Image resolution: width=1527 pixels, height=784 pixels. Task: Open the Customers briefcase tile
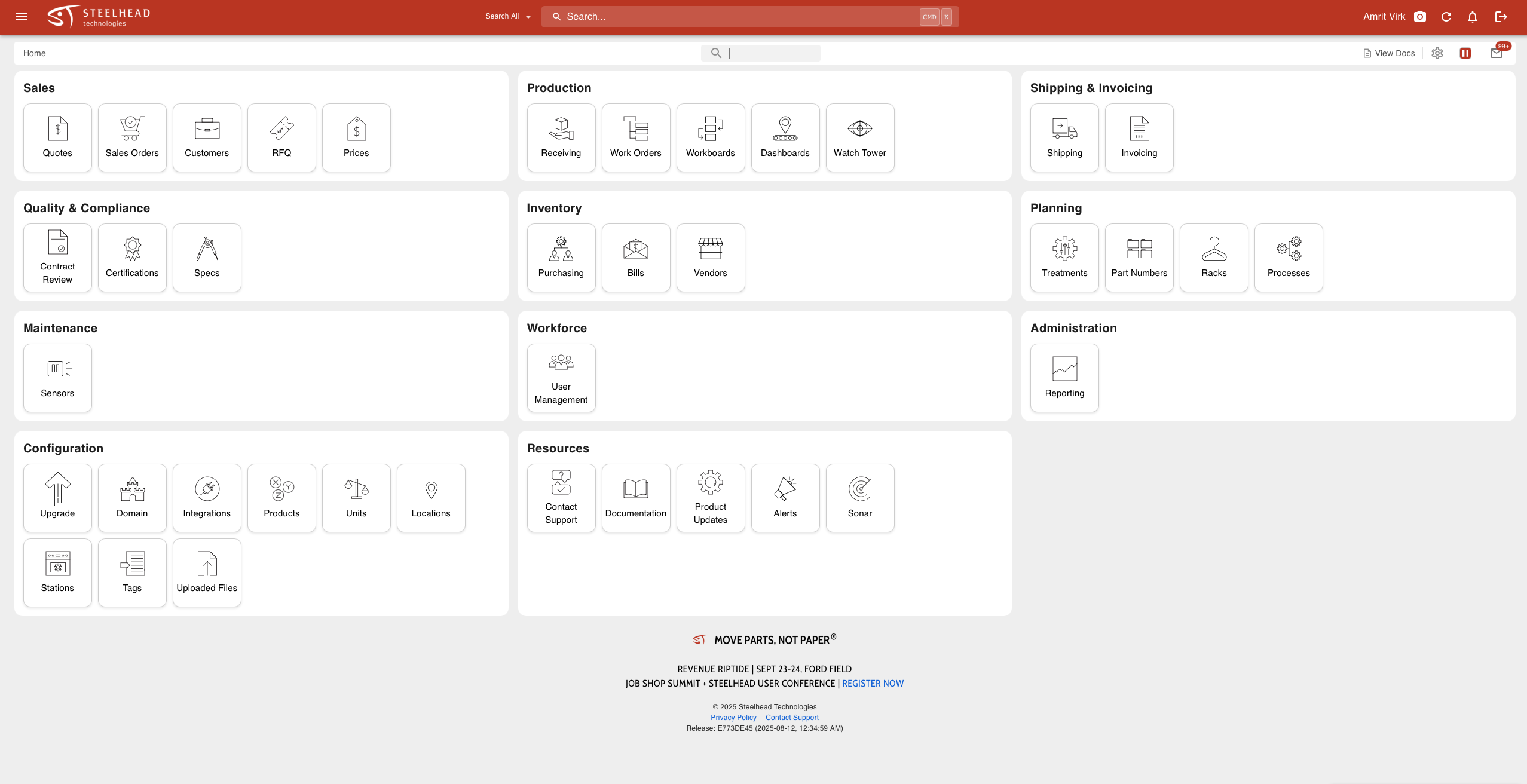coord(207,137)
